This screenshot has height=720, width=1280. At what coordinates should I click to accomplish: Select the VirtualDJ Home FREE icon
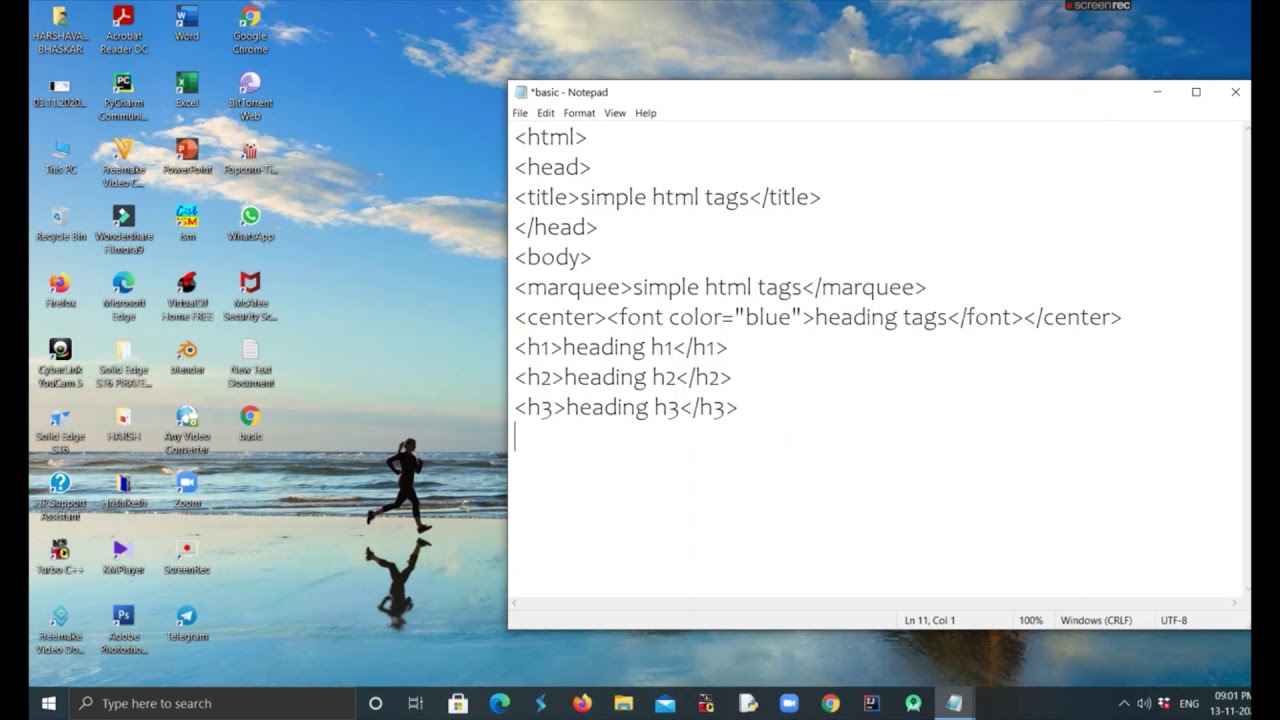pos(187,297)
